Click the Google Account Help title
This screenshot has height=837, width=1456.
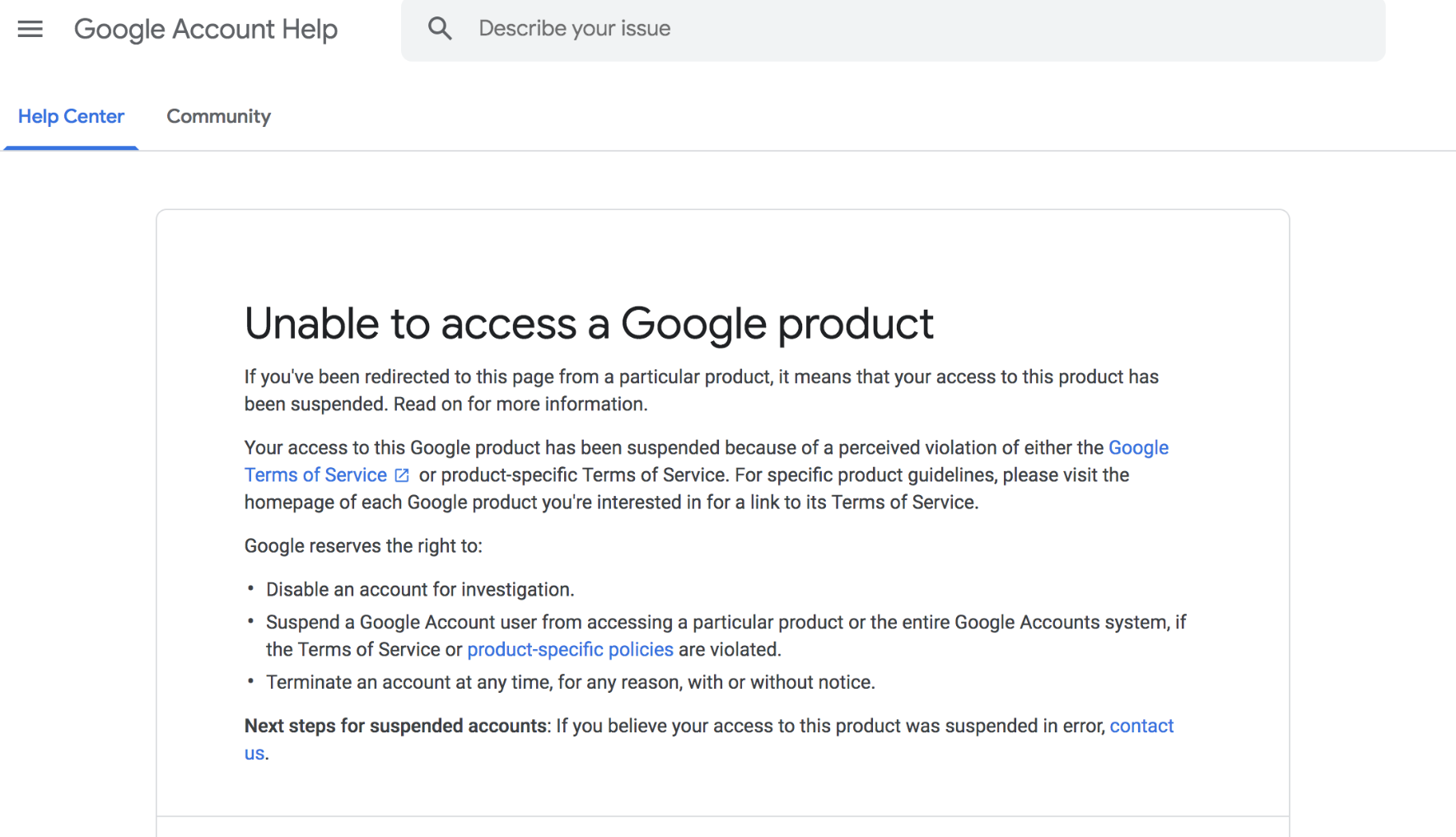click(x=206, y=29)
